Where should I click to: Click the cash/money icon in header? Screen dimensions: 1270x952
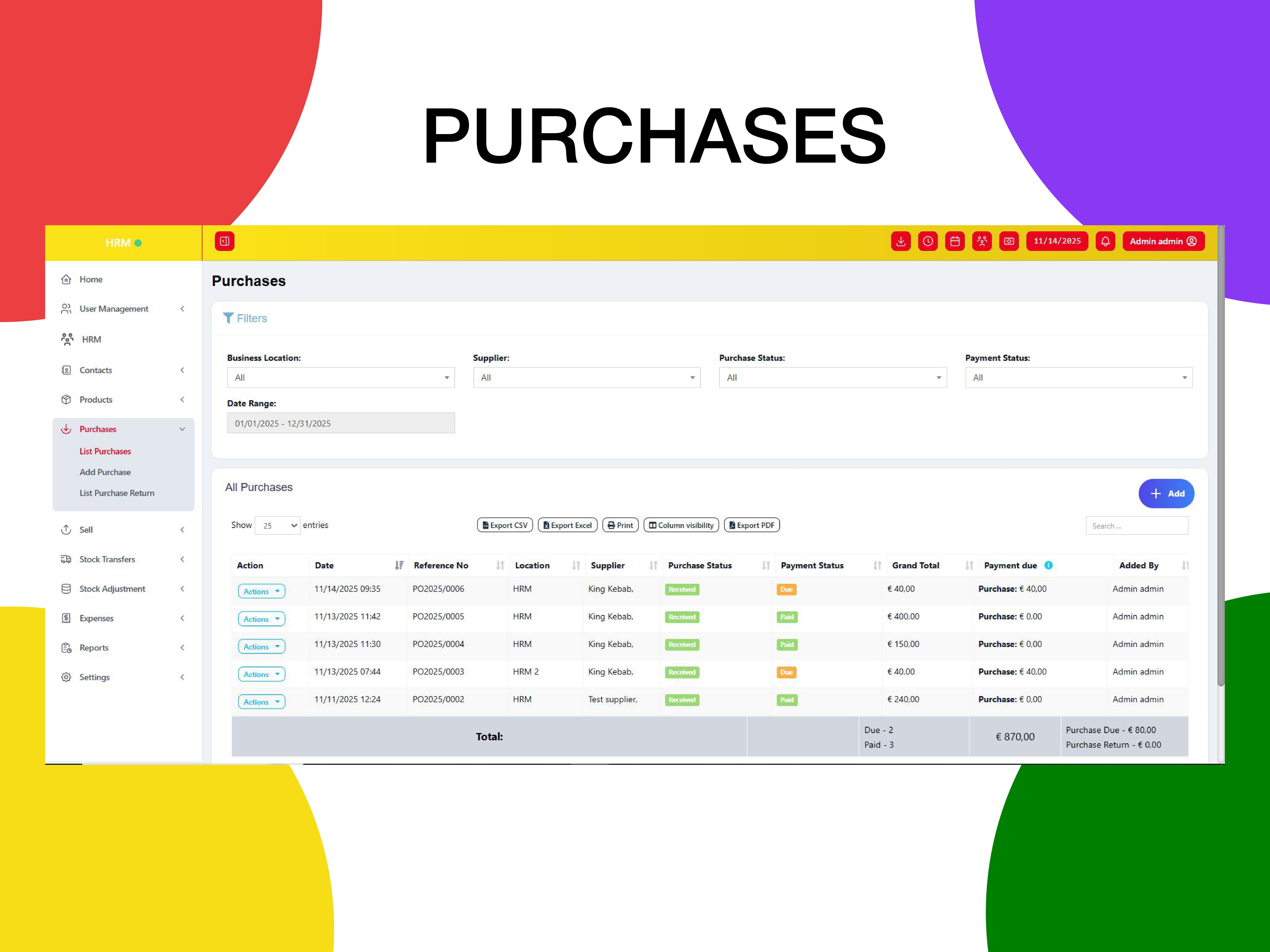pos(1009,241)
